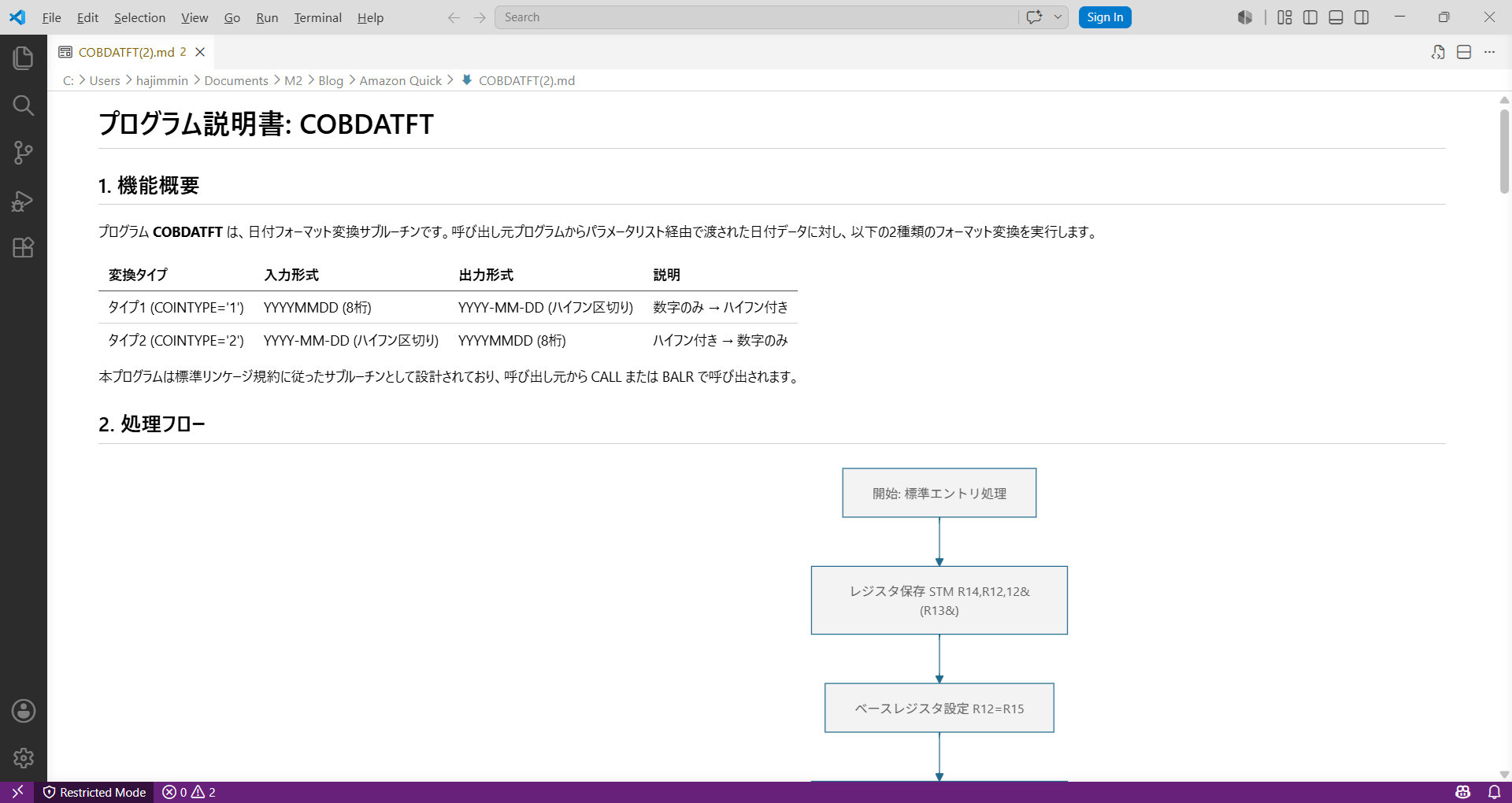
Task: Click the Documents breadcrumb segment
Action: (236, 80)
